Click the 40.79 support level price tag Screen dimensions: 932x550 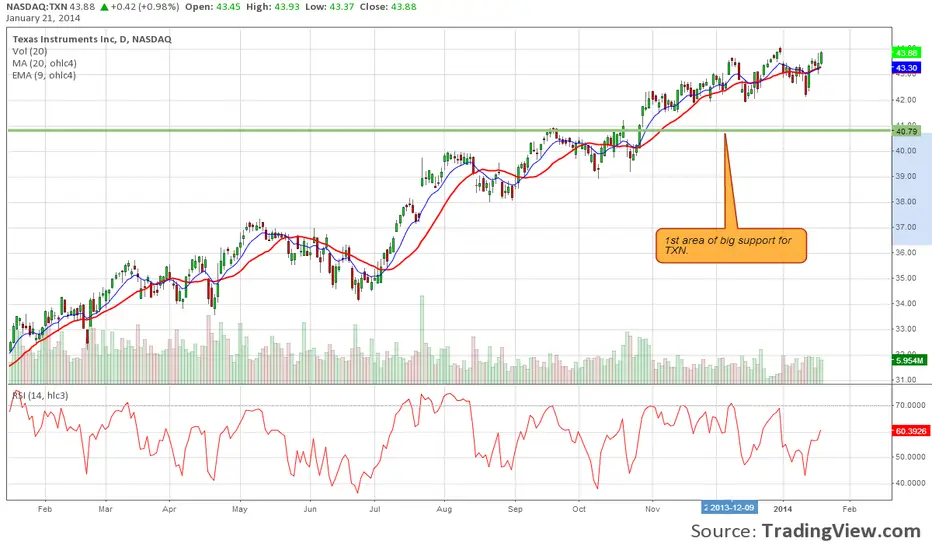tap(906, 131)
